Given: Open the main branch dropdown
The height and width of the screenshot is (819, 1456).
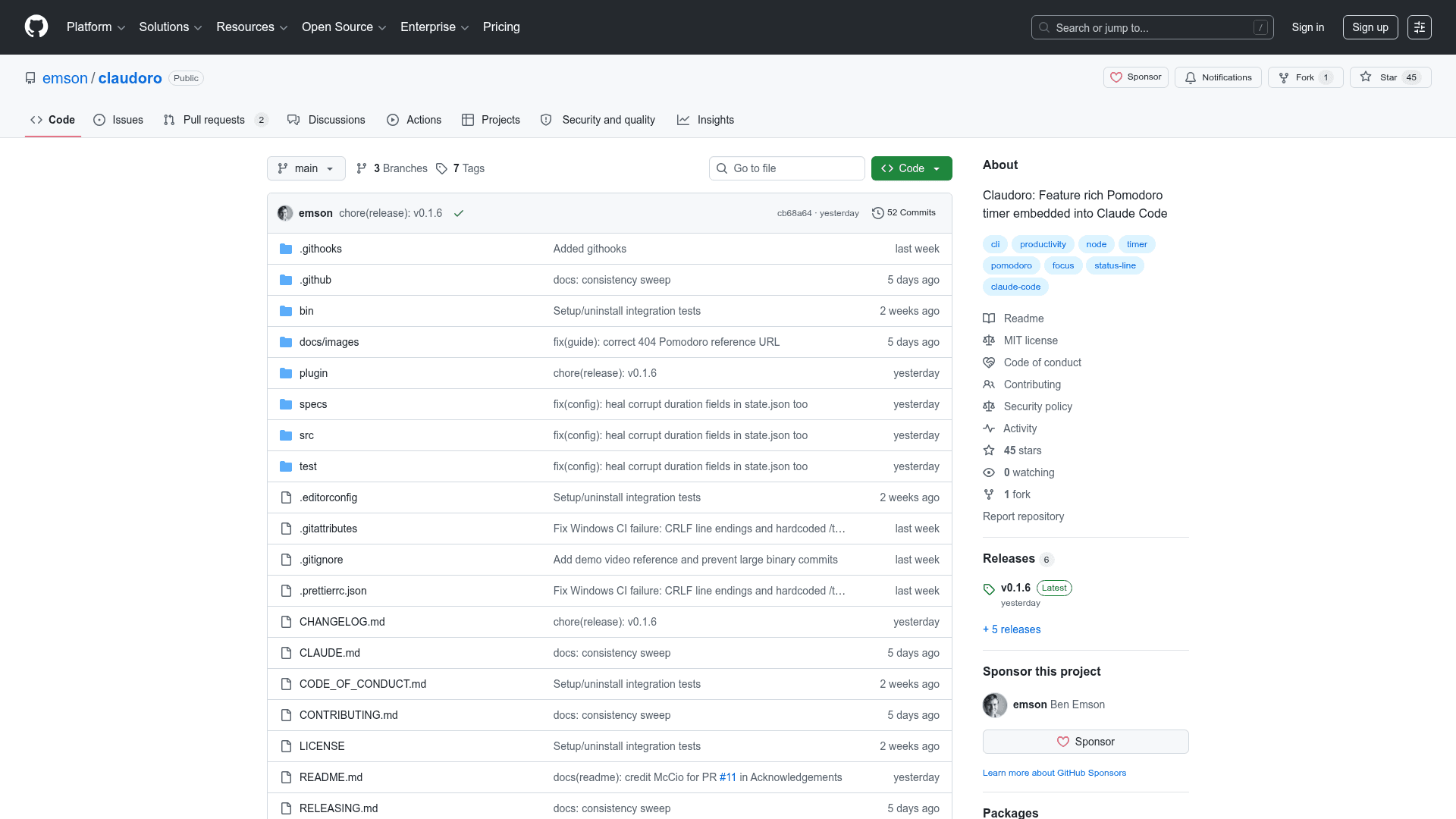Looking at the screenshot, I should click(x=306, y=168).
